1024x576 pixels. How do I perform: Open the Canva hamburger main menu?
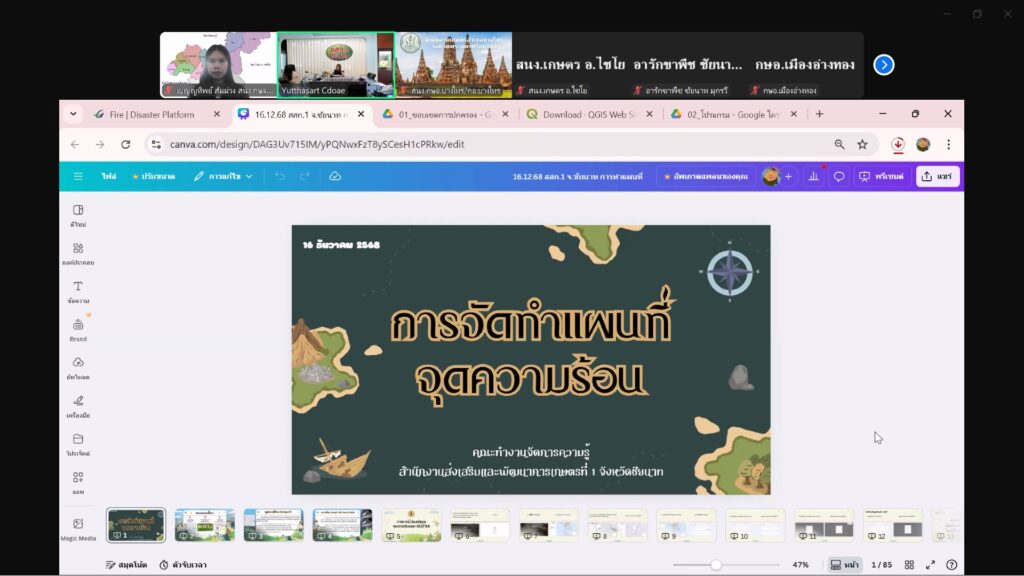tap(78, 176)
